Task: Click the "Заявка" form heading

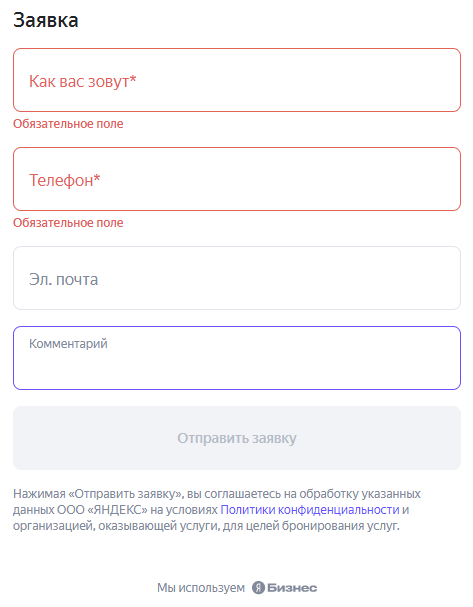Action: click(x=46, y=20)
